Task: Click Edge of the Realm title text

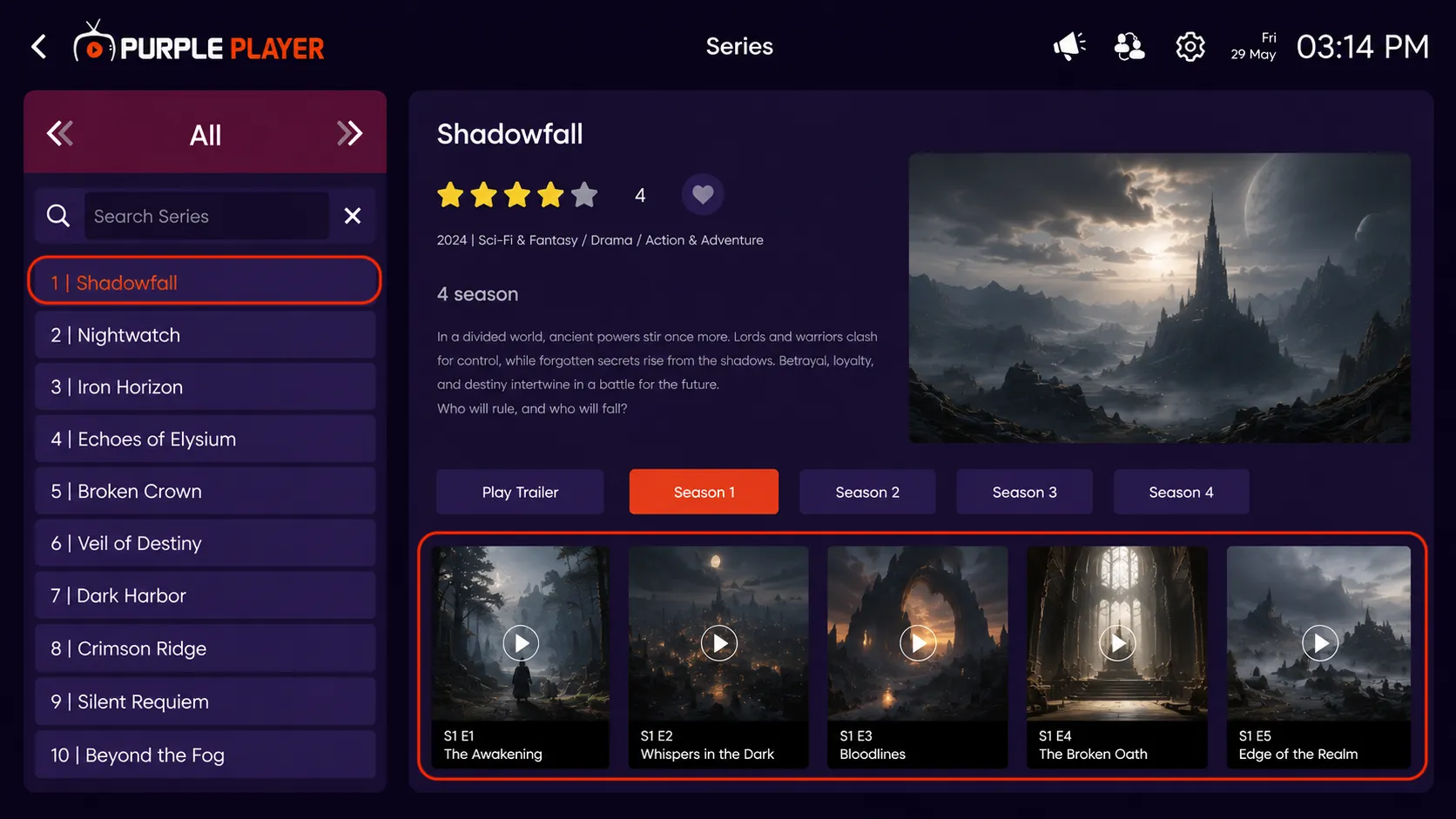Action: (x=1298, y=754)
